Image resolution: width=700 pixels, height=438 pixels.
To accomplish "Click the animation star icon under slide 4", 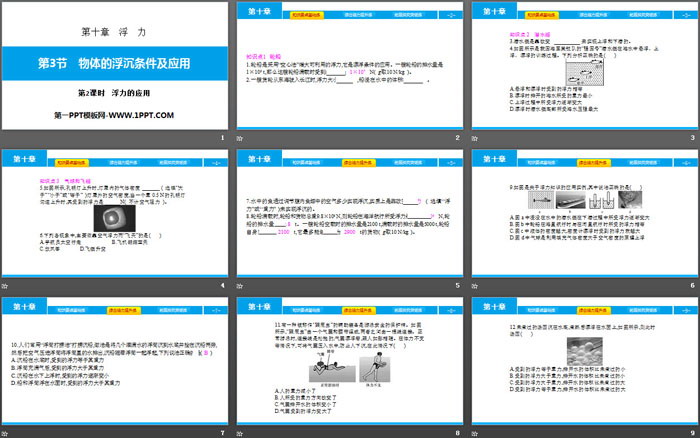I will tap(4, 286).
